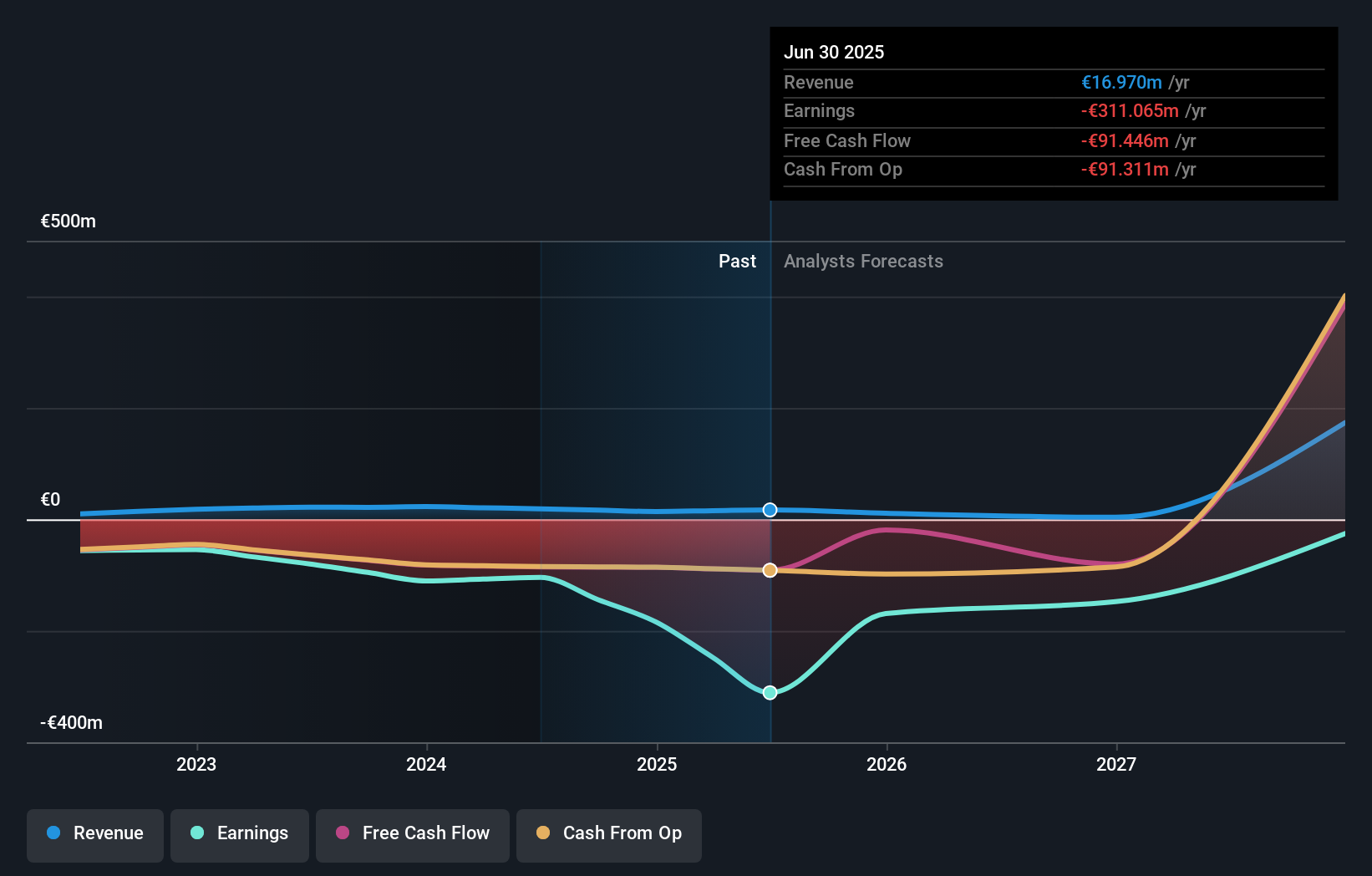Click the pink Free Cash Flow legend dot
Viewport: 1372px width, 876px height.
click(x=343, y=833)
